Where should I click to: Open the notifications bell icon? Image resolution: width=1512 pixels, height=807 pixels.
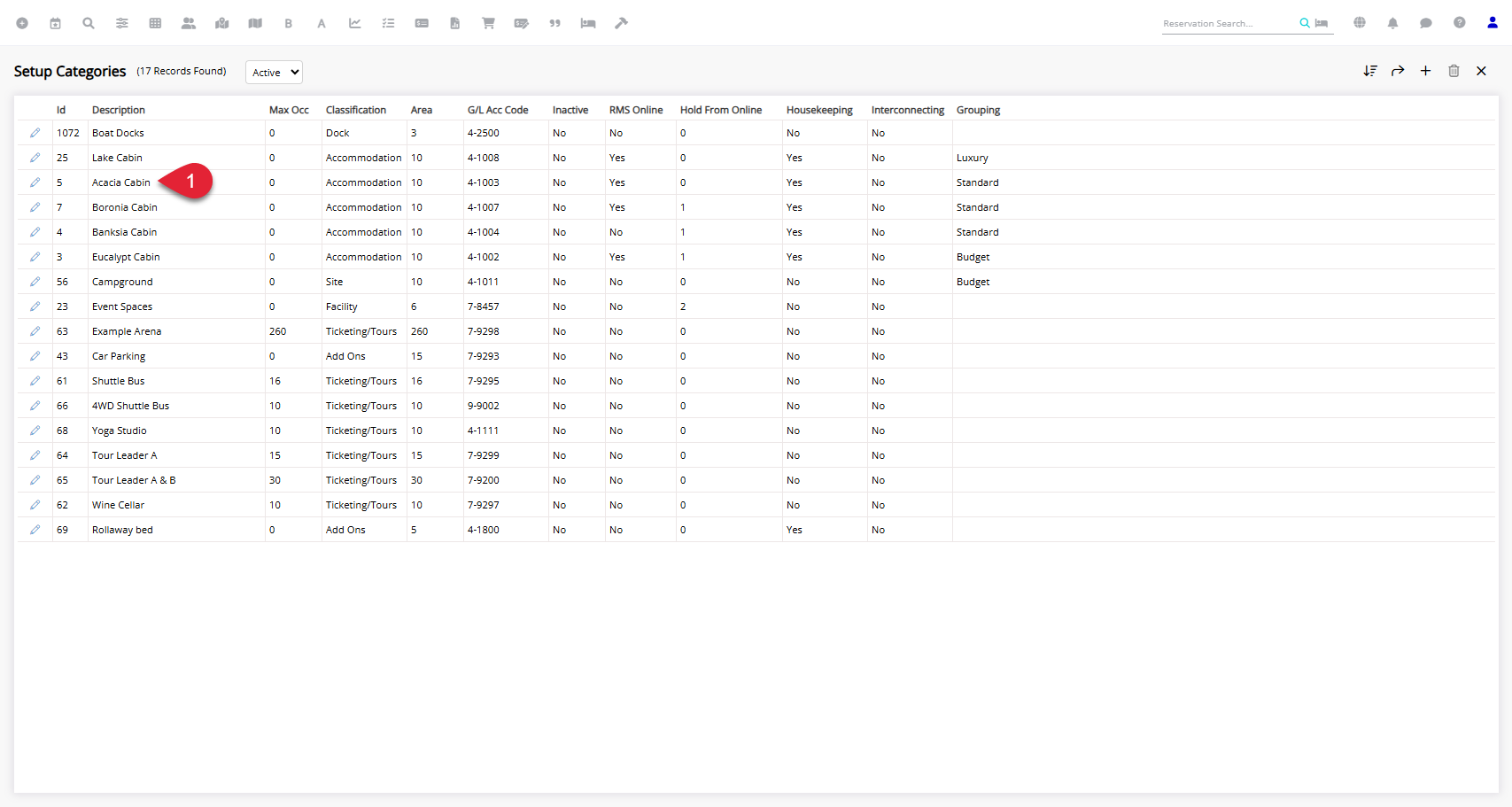pos(1392,23)
